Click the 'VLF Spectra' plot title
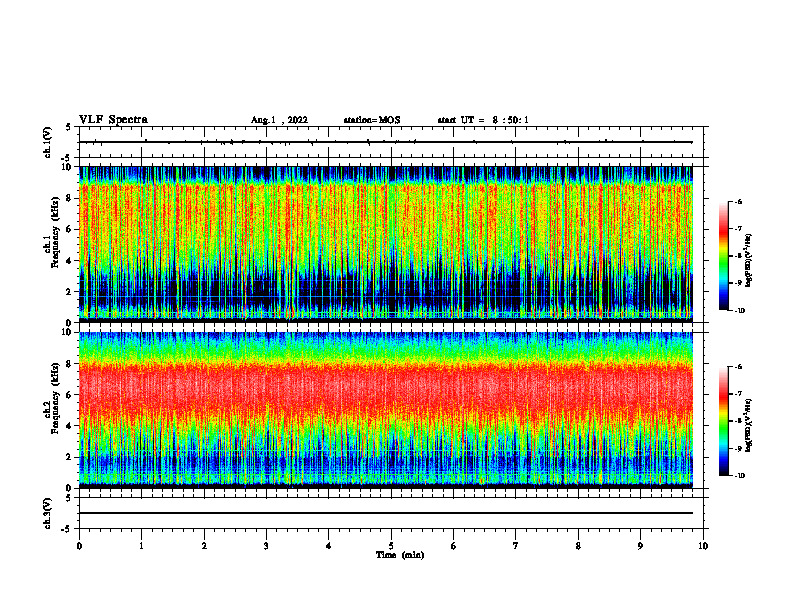The width and height of the screenshot is (792, 612). (x=113, y=120)
